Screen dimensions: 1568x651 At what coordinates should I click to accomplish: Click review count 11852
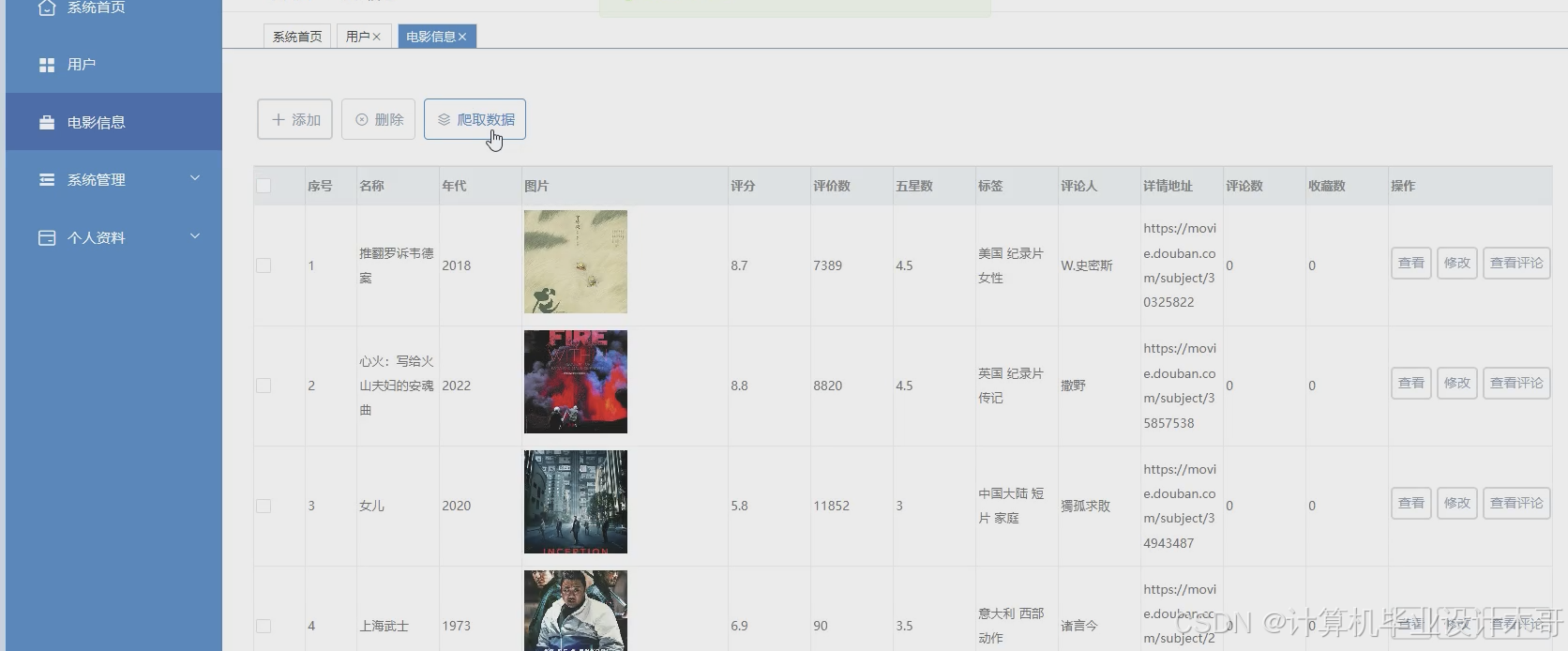coord(831,506)
